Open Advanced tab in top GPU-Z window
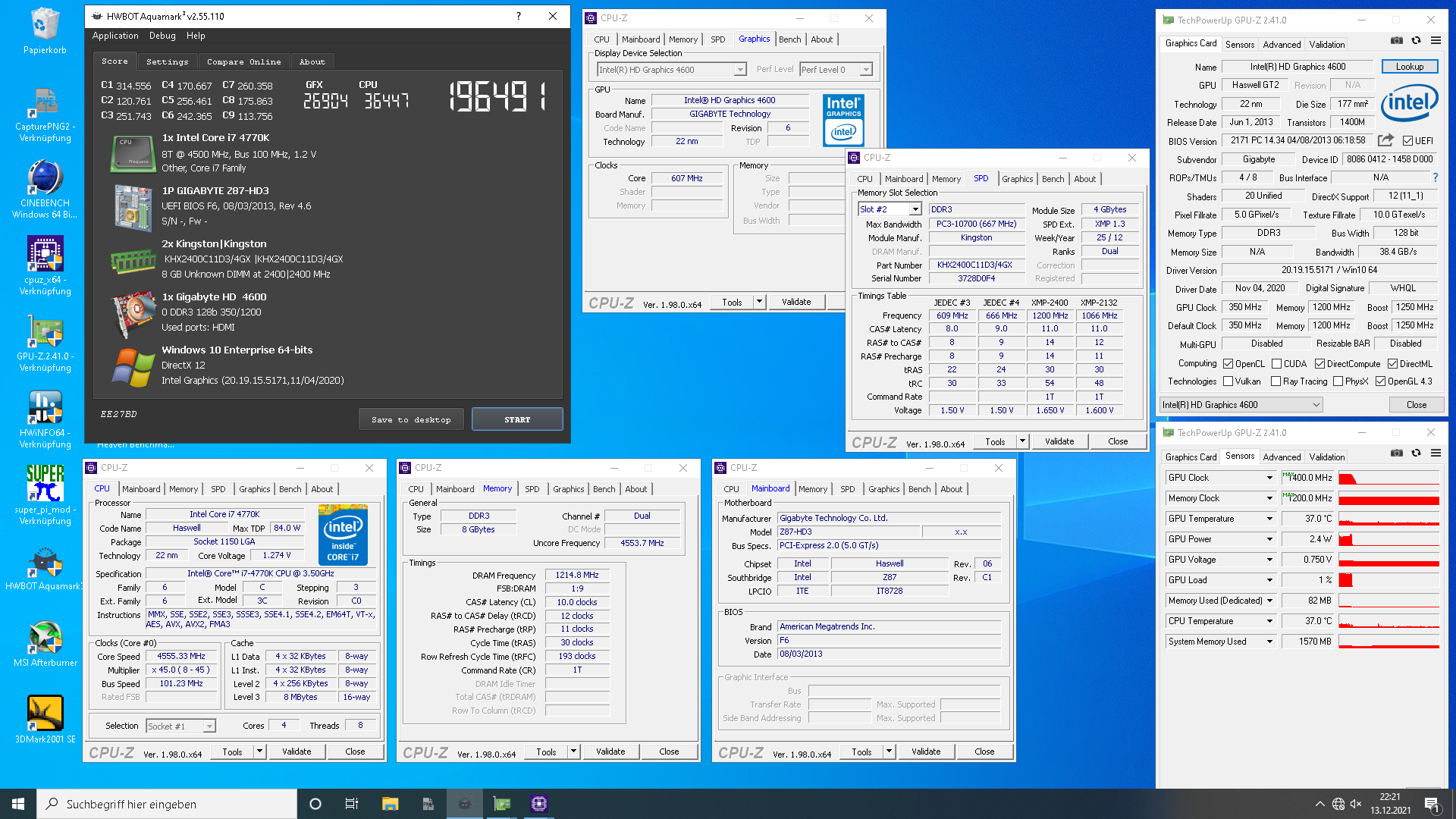 pyautogui.click(x=1282, y=45)
